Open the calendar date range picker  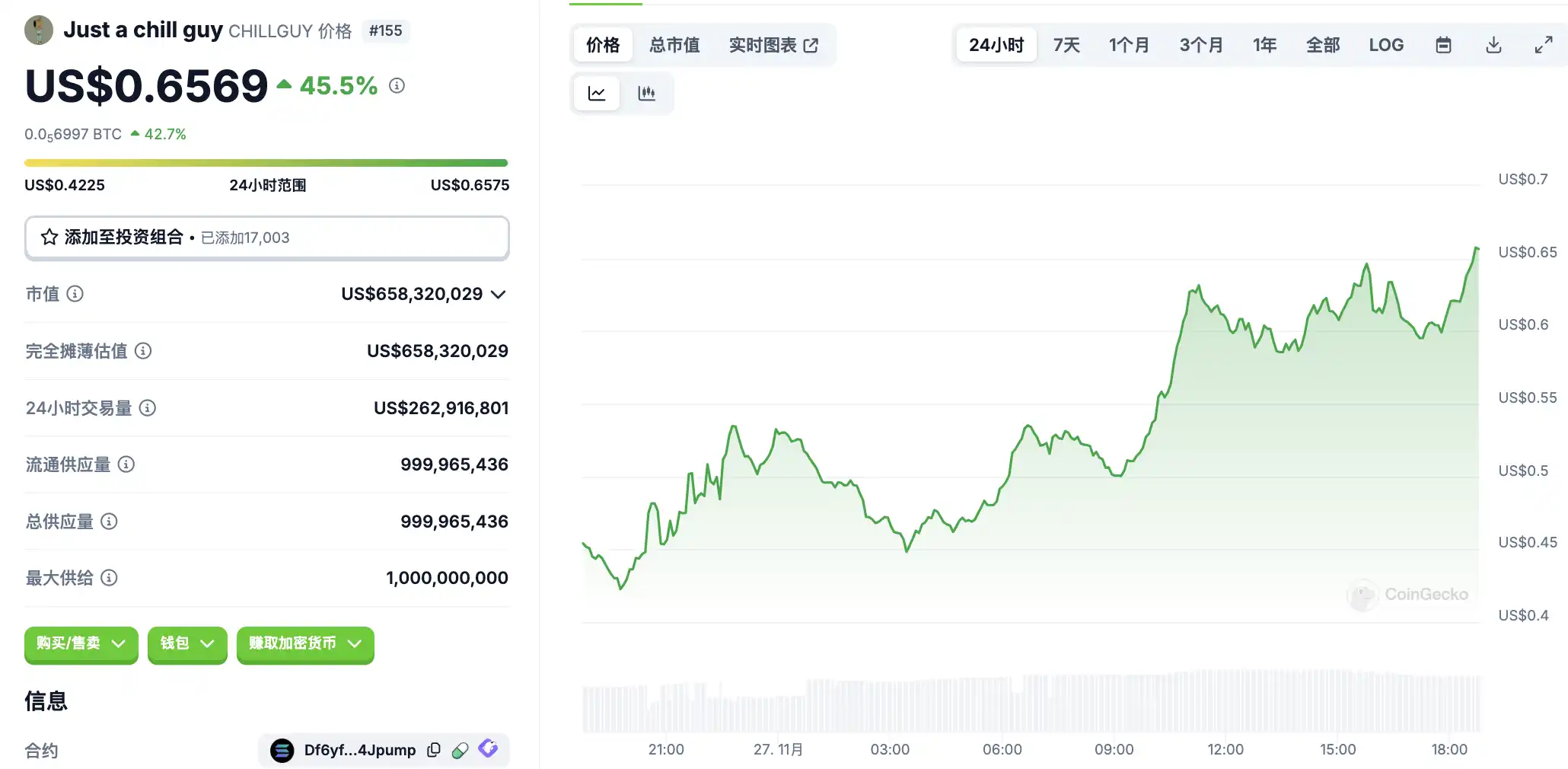(1442, 45)
